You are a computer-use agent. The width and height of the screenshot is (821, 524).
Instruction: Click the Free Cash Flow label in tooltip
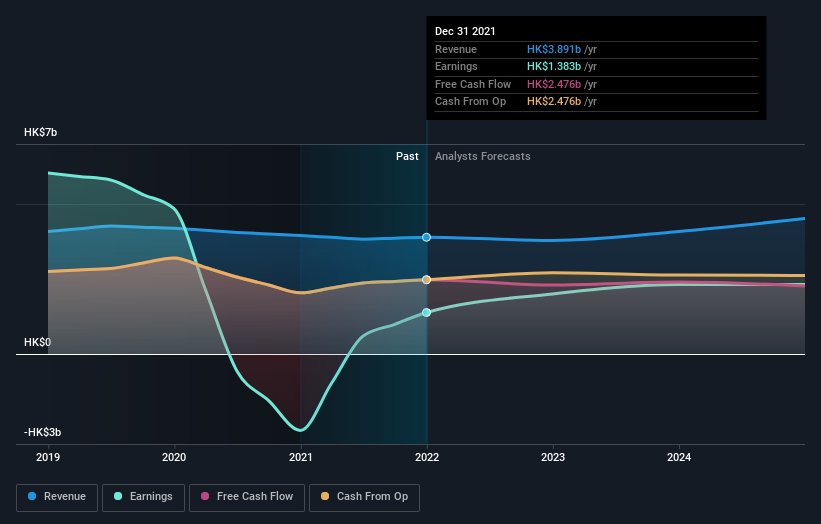(473, 84)
